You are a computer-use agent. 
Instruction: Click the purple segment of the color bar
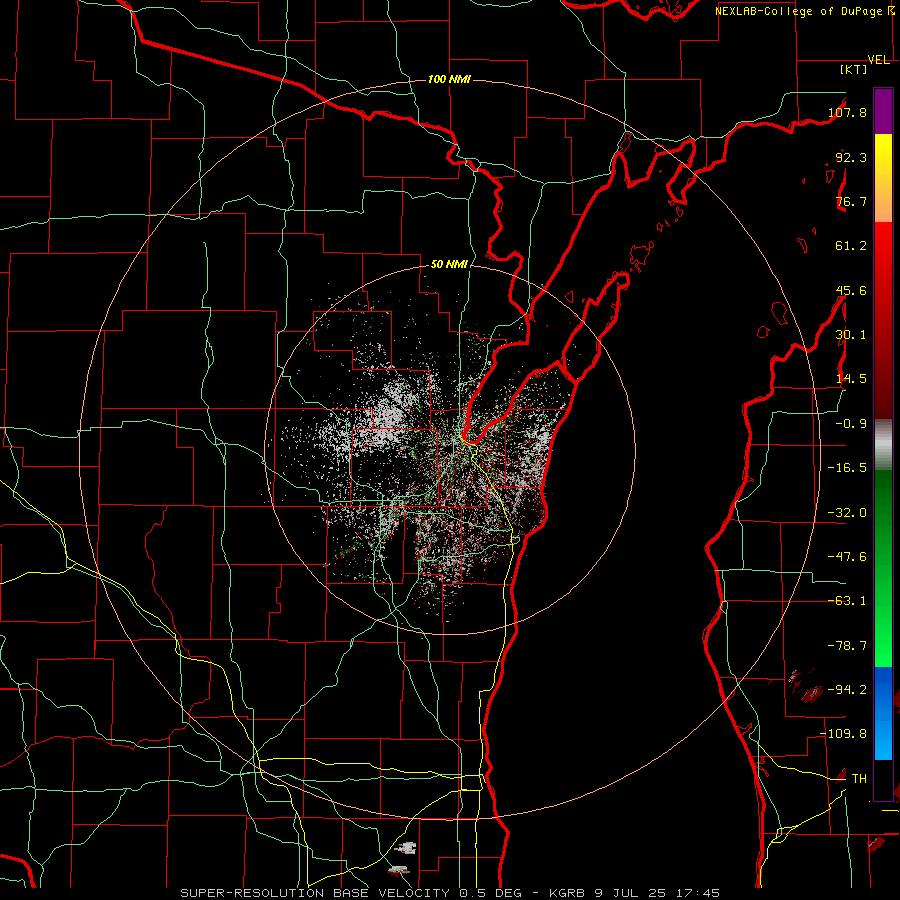tap(883, 111)
